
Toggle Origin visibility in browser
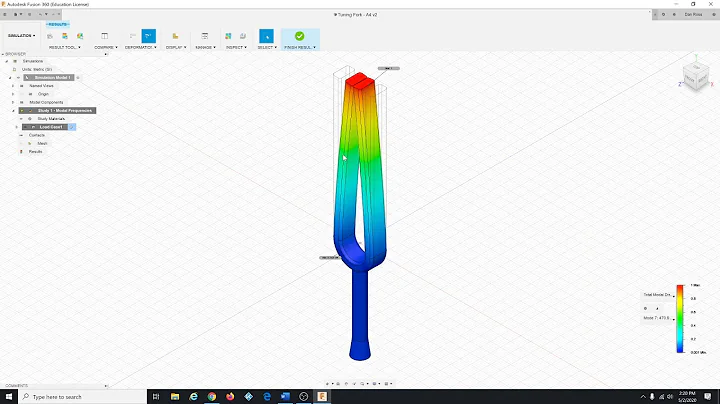point(22,94)
